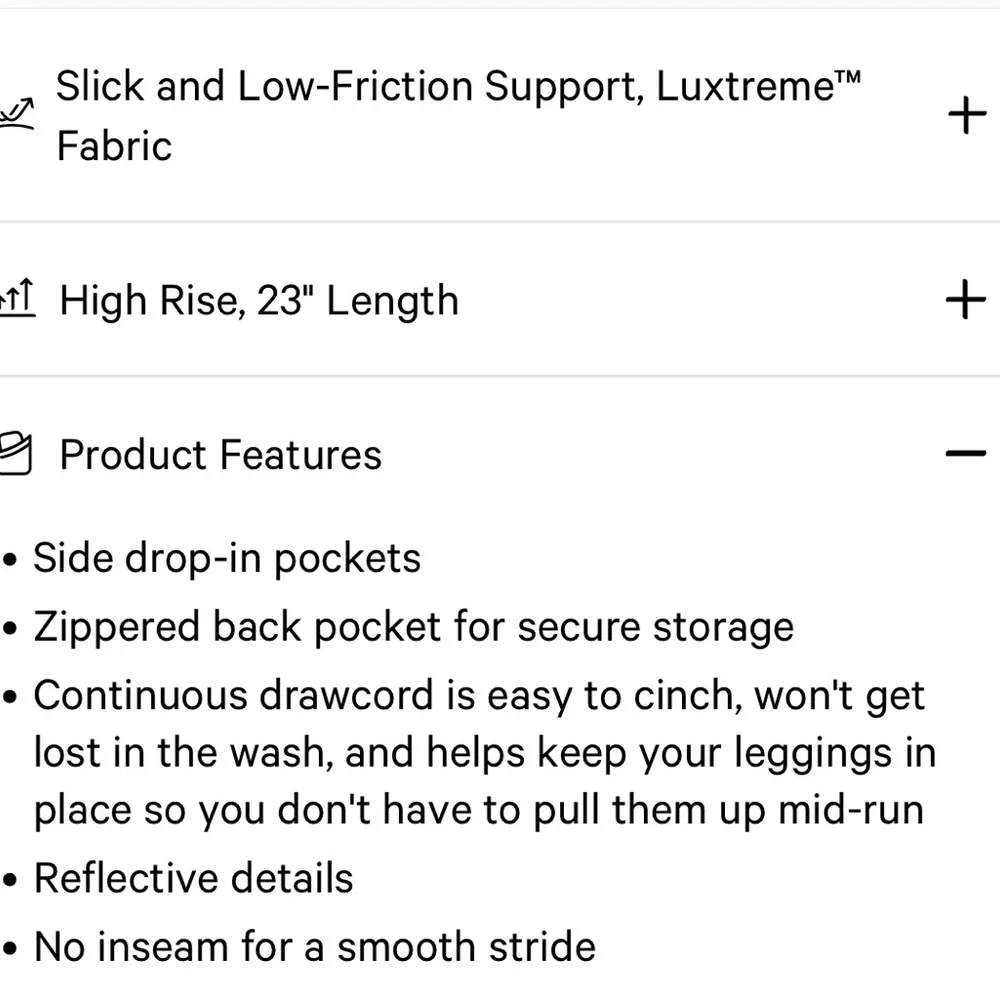This screenshot has width=1000, height=1000.
Task: Click the bullet before Continuous drawcord
Action: click(10, 698)
